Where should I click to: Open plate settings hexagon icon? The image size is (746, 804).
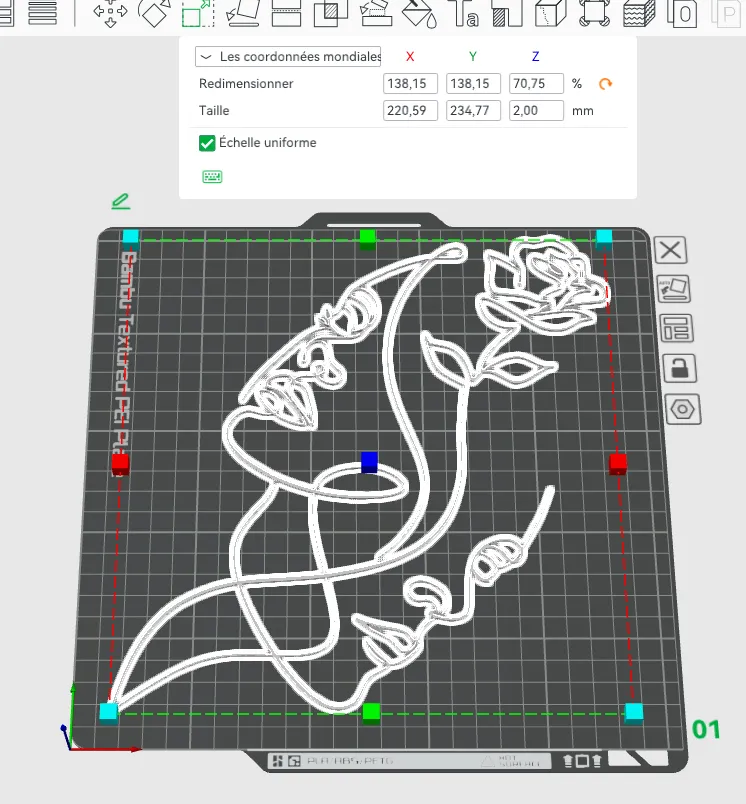(x=683, y=409)
